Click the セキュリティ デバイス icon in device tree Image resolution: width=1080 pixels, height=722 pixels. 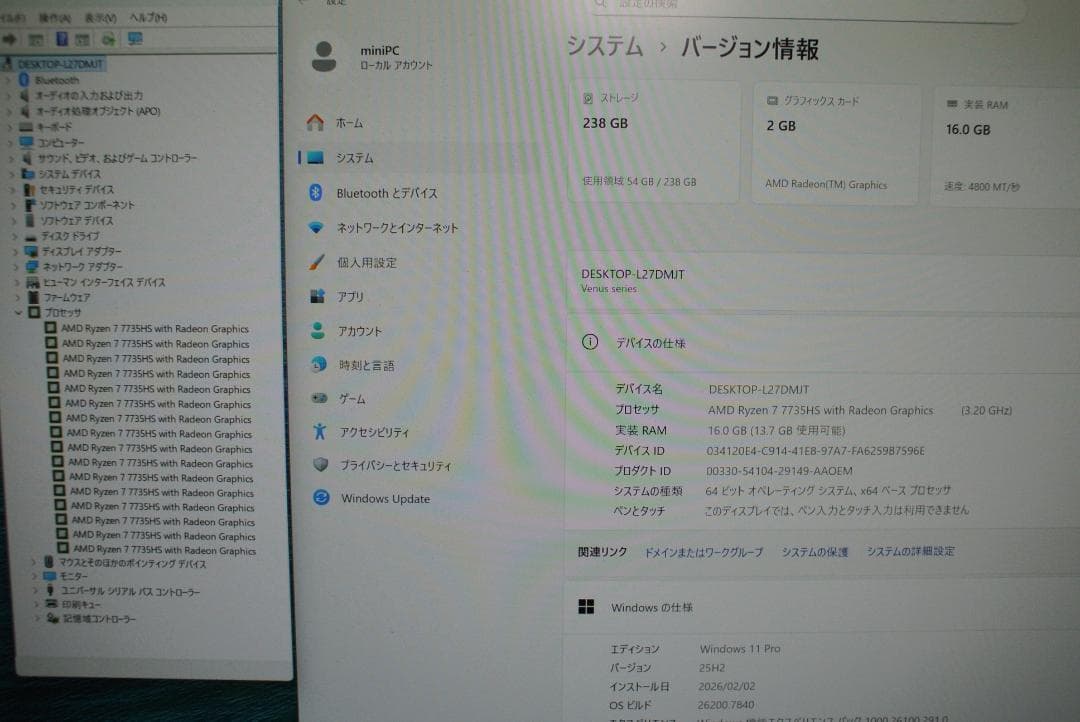tap(29, 189)
